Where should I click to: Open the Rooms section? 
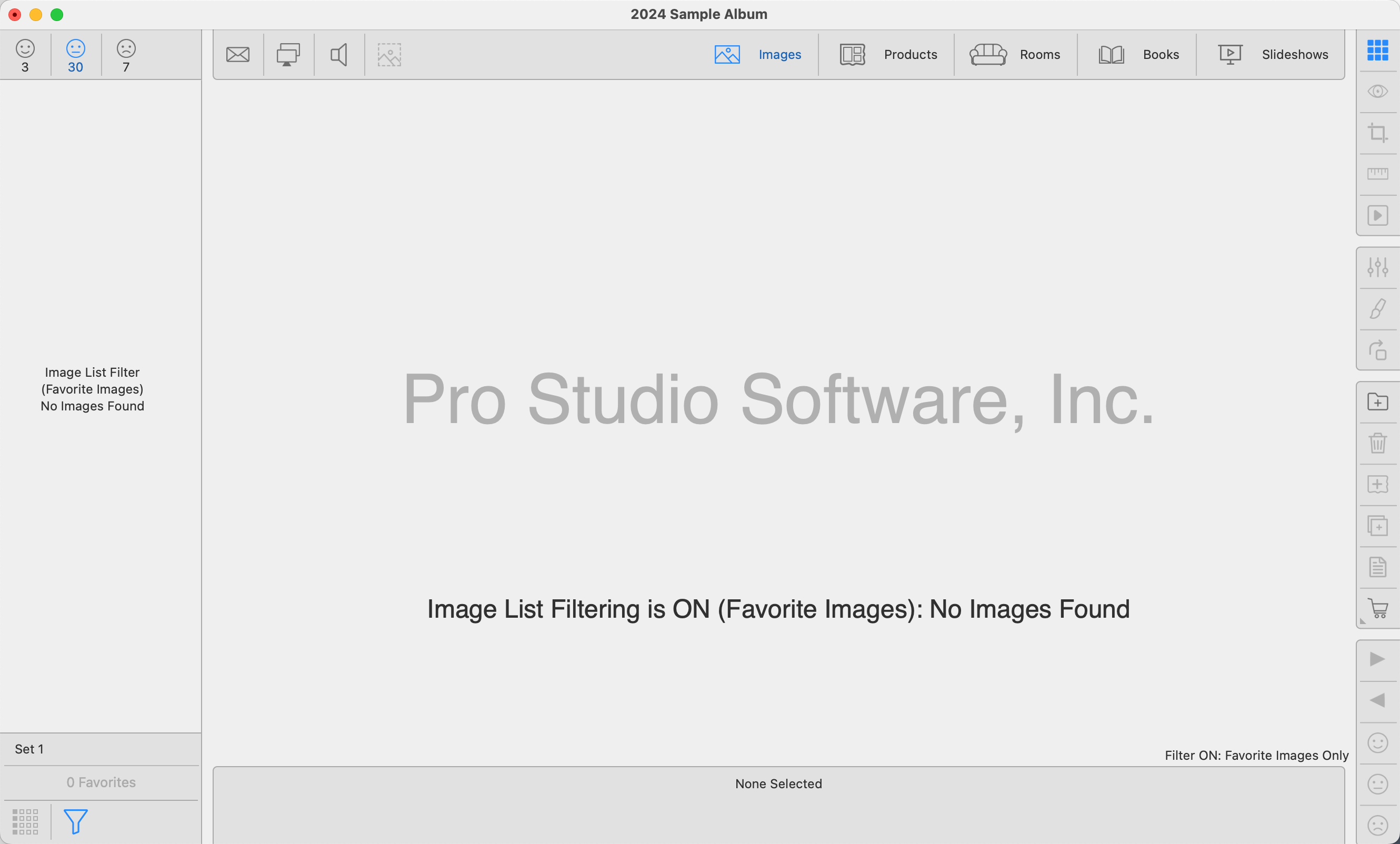pyautogui.click(x=1015, y=55)
